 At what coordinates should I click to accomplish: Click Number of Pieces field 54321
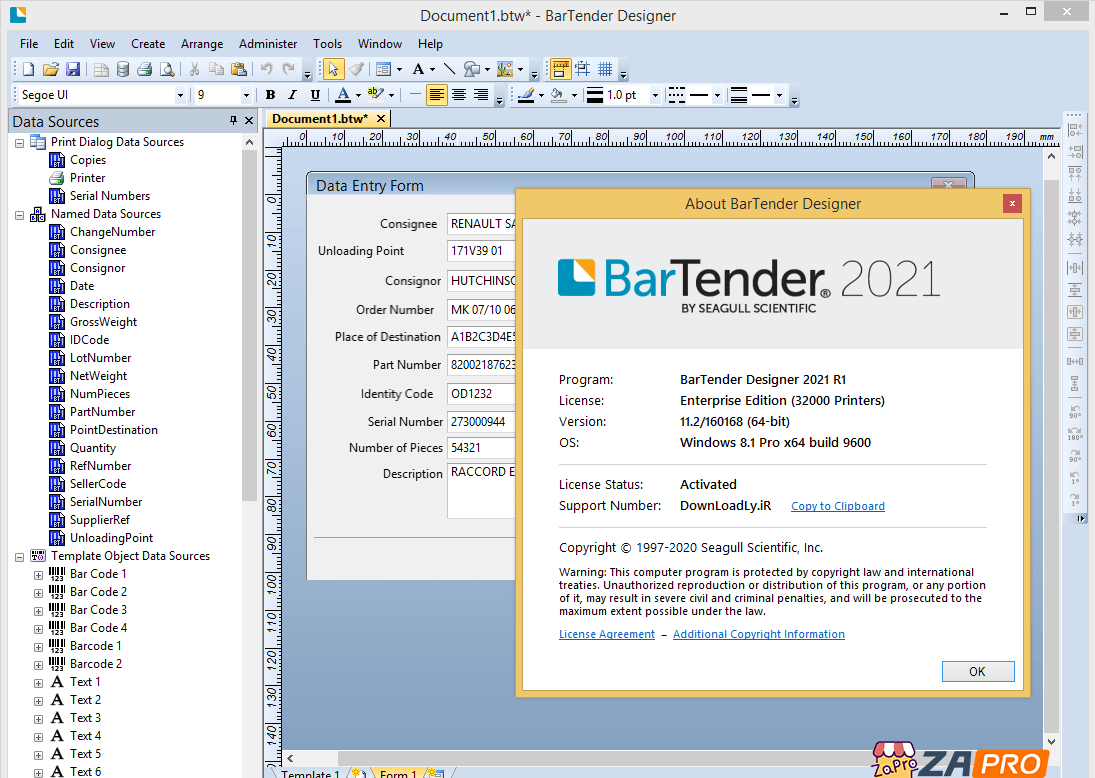click(x=481, y=448)
